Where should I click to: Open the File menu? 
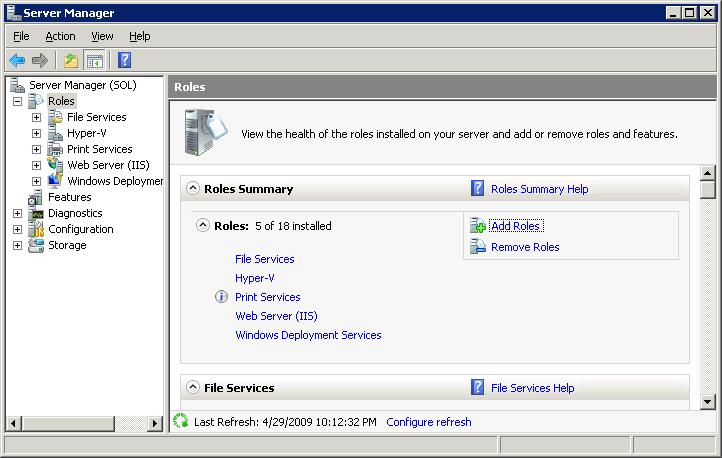tap(21, 36)
